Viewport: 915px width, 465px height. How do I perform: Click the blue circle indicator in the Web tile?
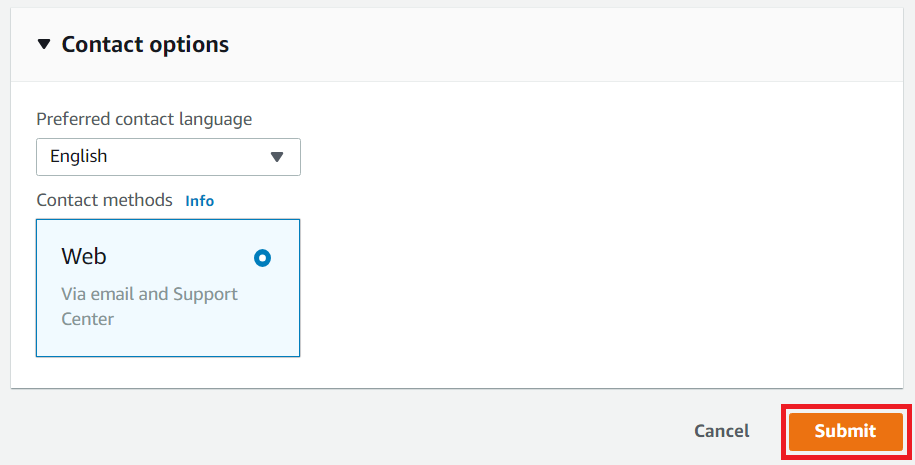(x=262, y=258)
